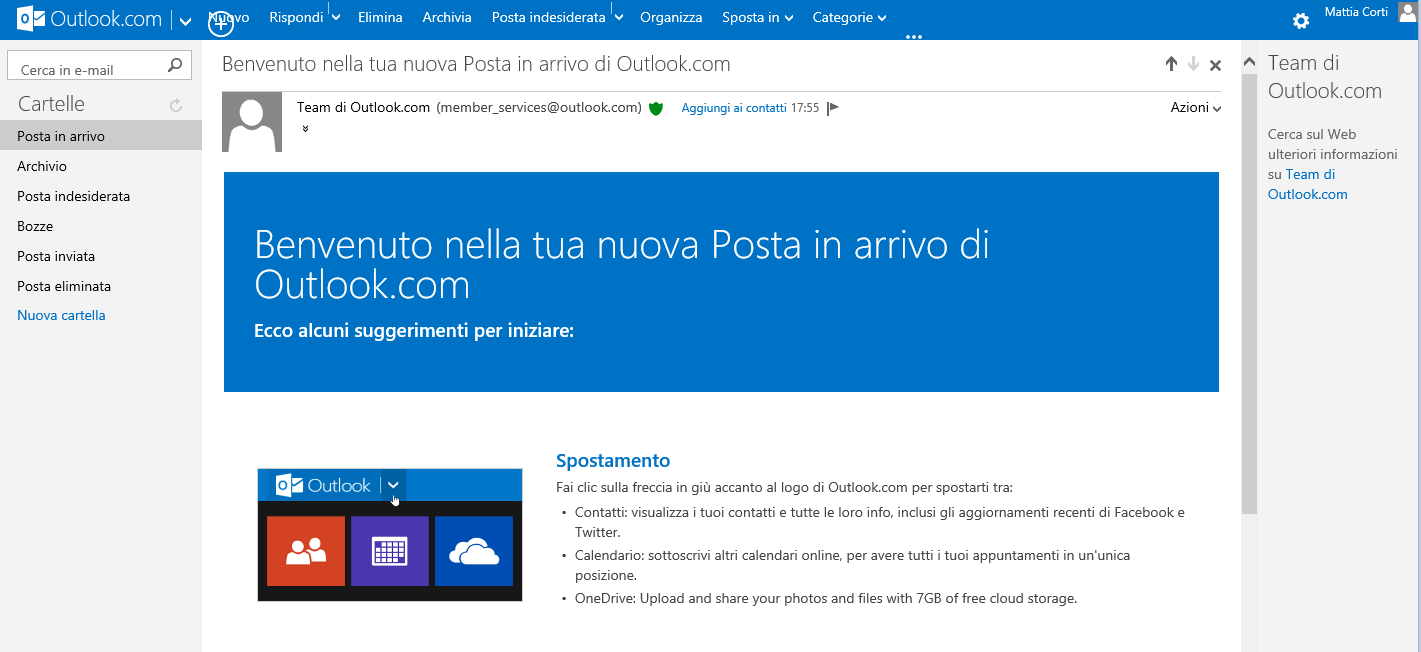
Task: Click the 17:55 timestamp
Action: click(x=805, y=108)
